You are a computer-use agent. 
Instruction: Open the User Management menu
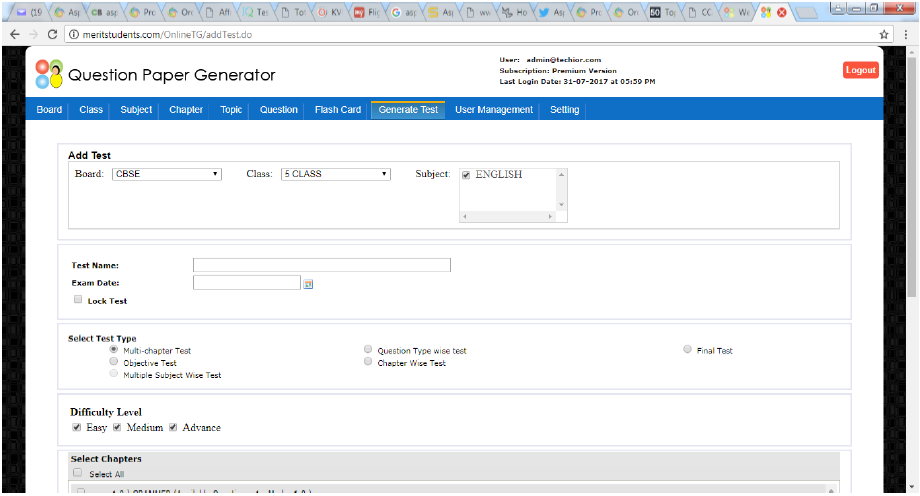click(x=494, y=110)
